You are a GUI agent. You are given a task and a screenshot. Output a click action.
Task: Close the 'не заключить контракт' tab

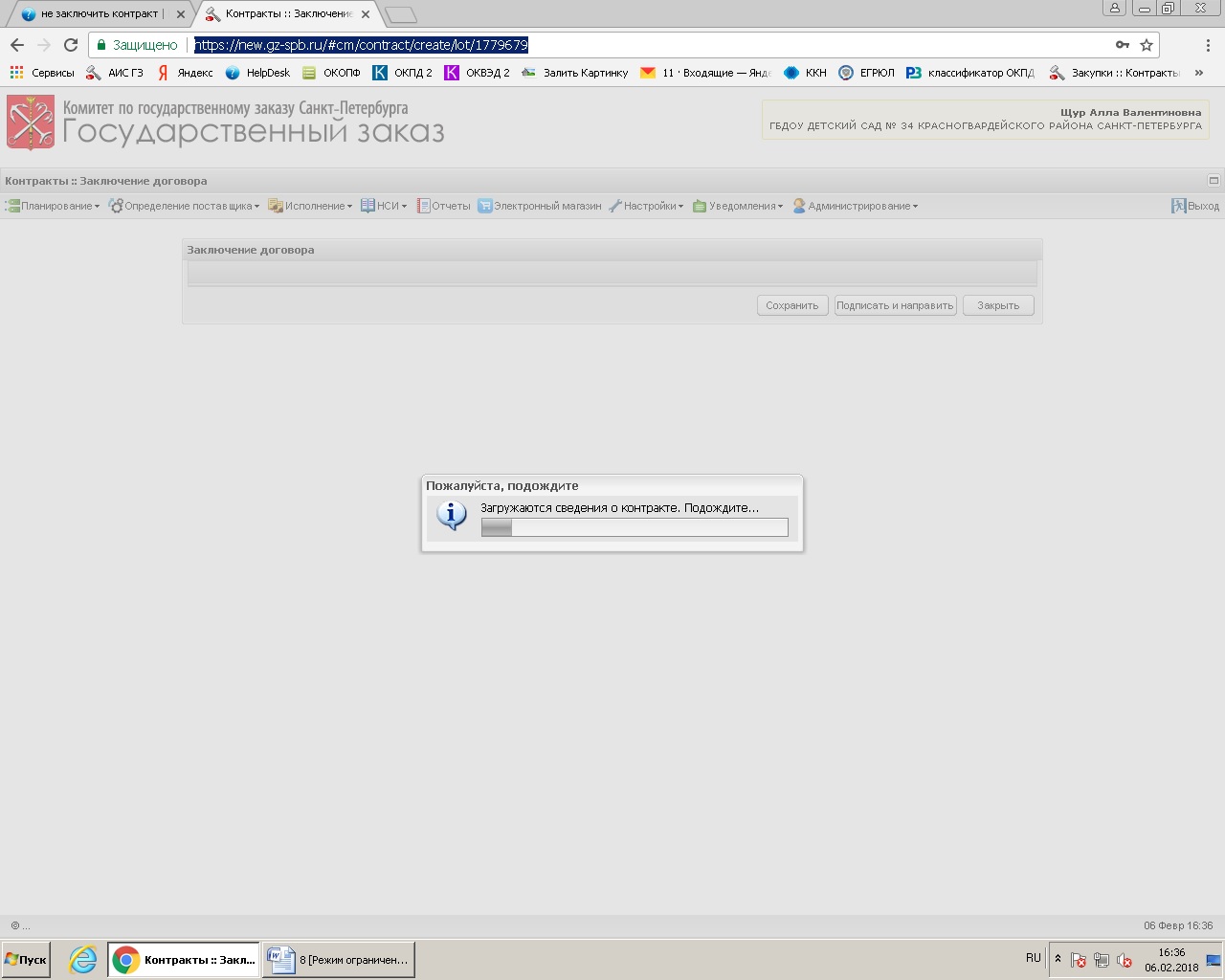click(181, 14)
